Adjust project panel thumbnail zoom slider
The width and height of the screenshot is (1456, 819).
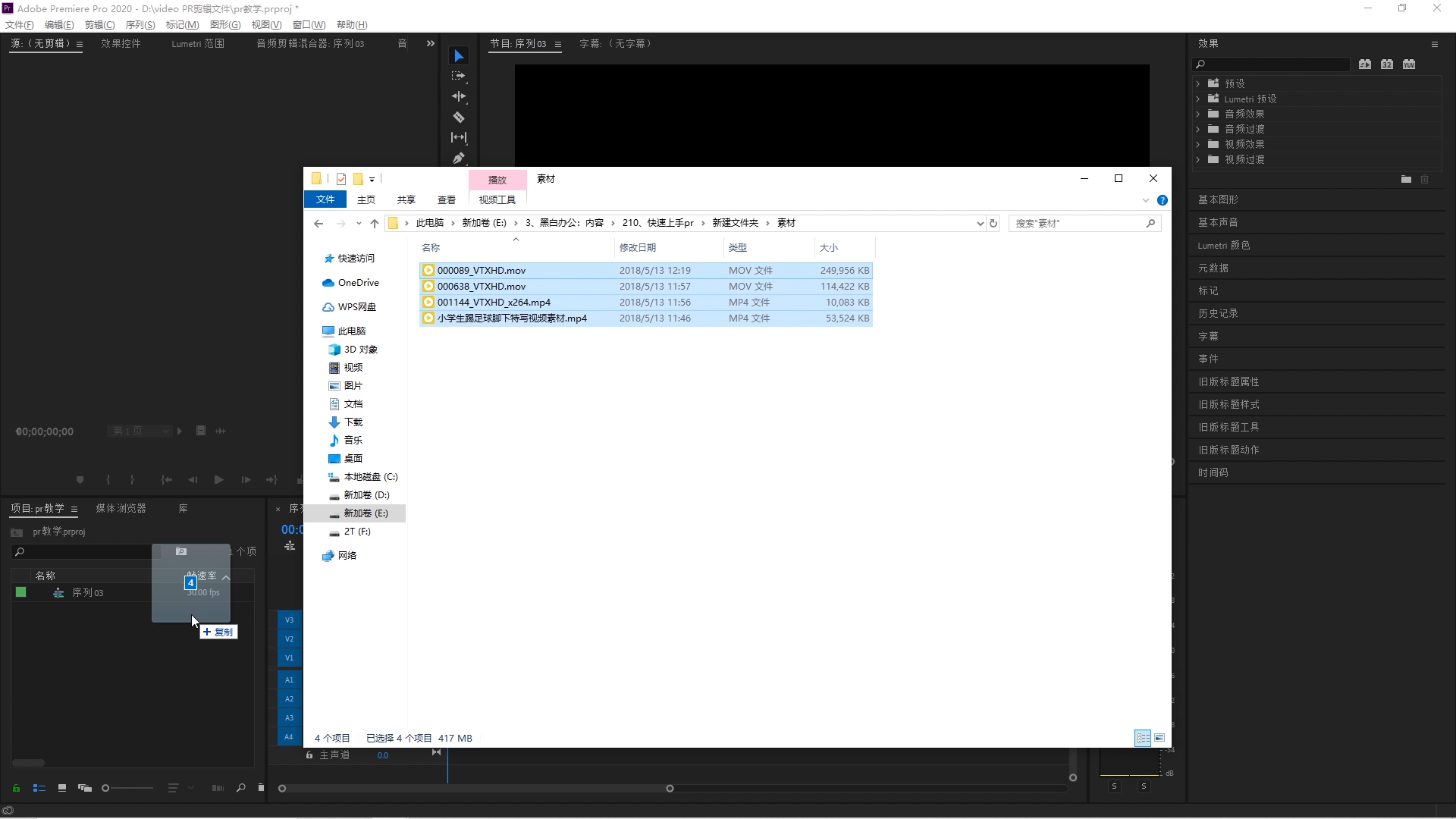[x=106, y=788]
